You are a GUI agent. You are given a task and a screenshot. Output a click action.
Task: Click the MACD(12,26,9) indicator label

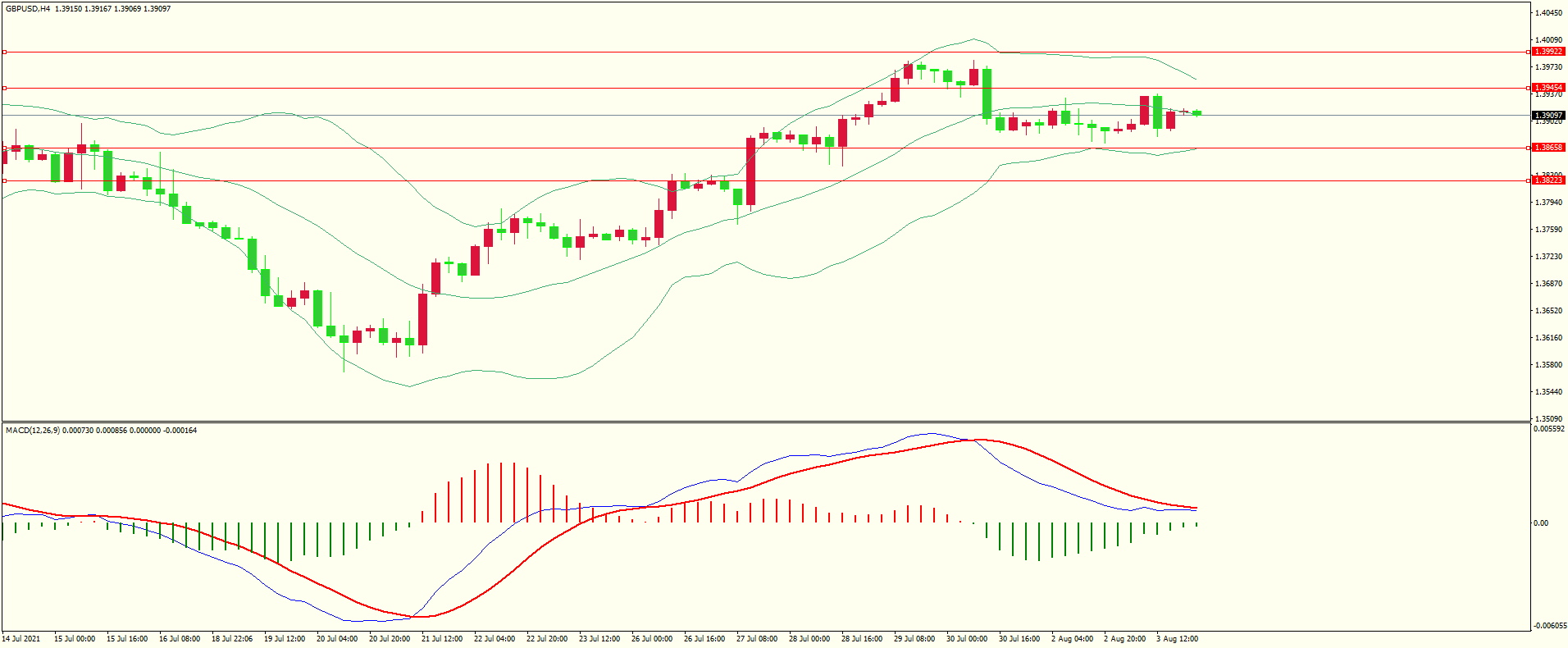pos(32,431)
